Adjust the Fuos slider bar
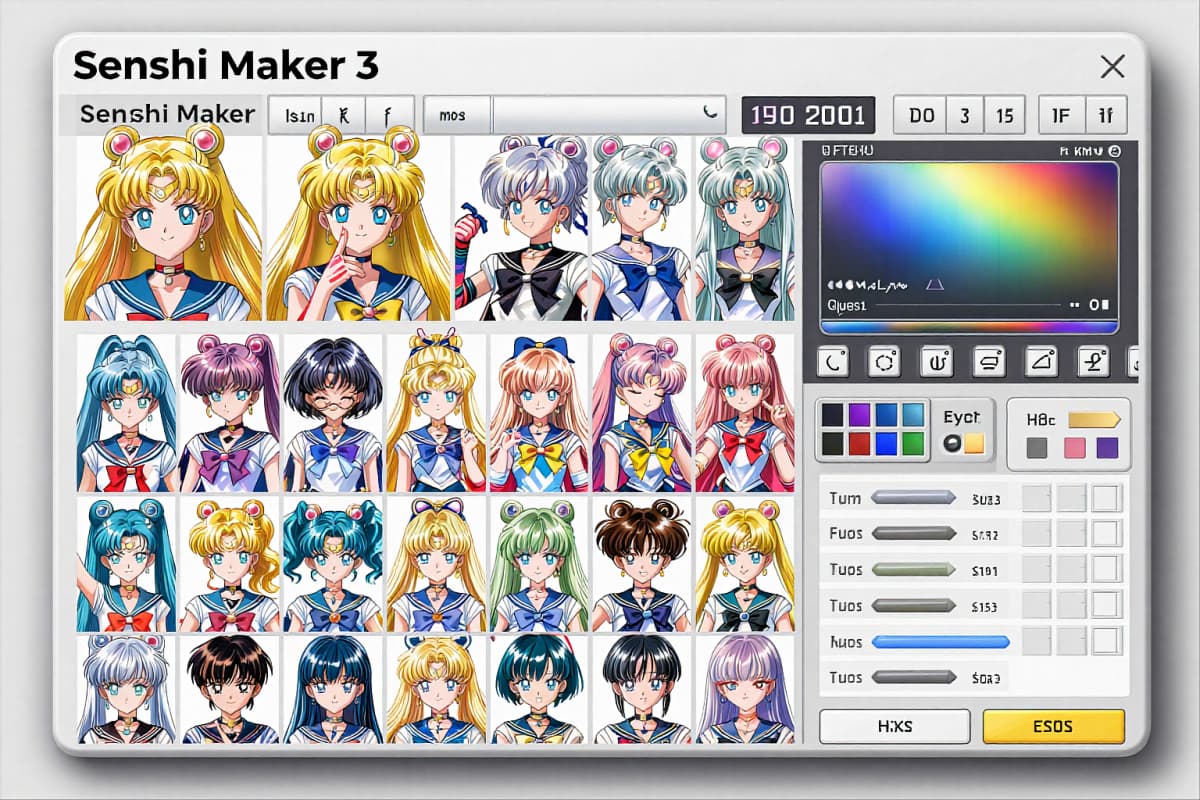This screenshot has height=800, width=1200. point(912,533)
